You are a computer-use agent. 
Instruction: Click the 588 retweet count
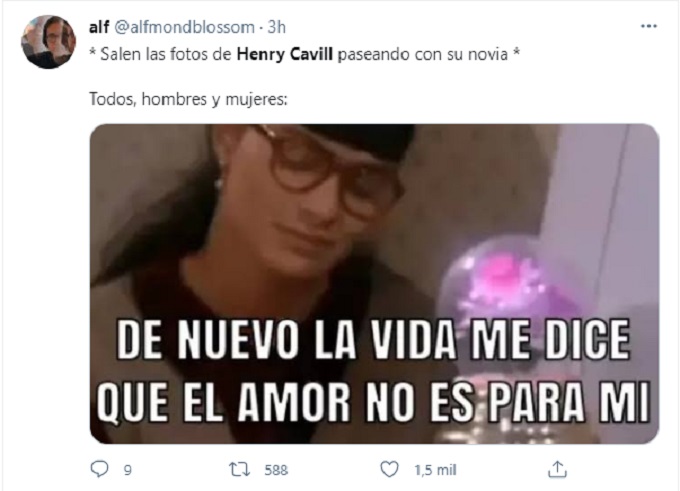(x=276, y=470)
